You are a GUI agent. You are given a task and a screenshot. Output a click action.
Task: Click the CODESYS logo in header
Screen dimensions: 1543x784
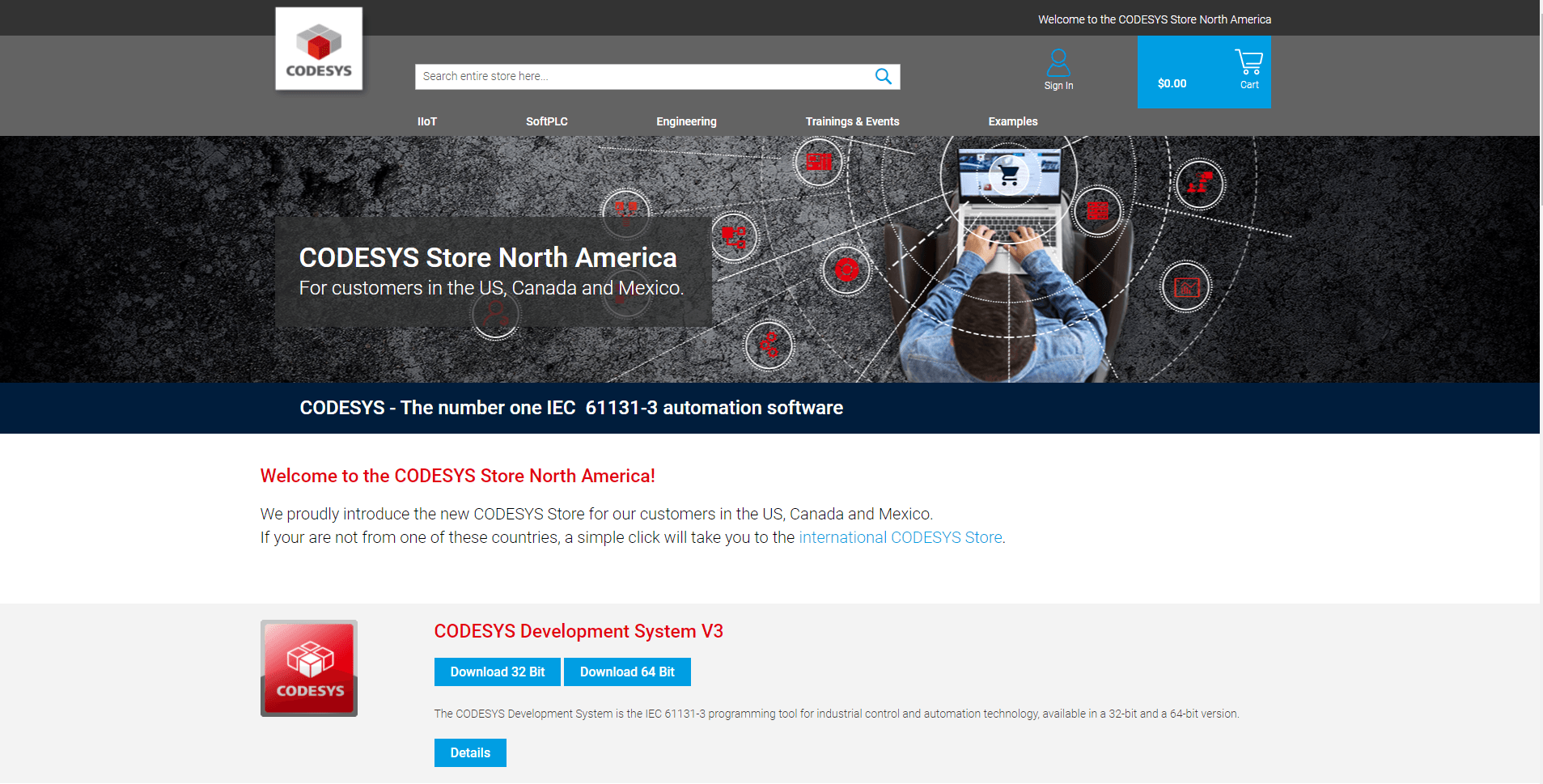click(319, 49)
